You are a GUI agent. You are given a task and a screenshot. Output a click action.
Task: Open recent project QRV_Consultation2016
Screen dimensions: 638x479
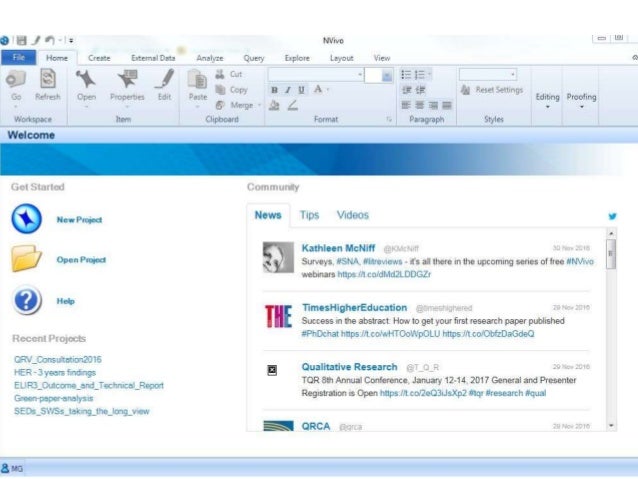coord(58,359)
